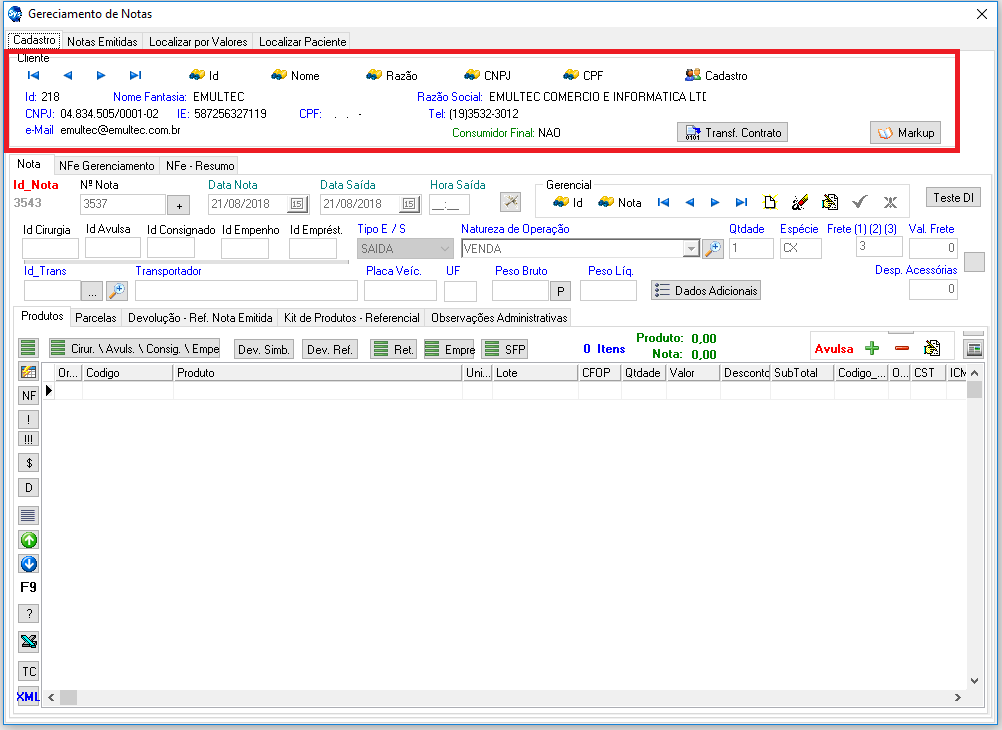Search client by CNPJ binoculars

click(x=472, y=75)
